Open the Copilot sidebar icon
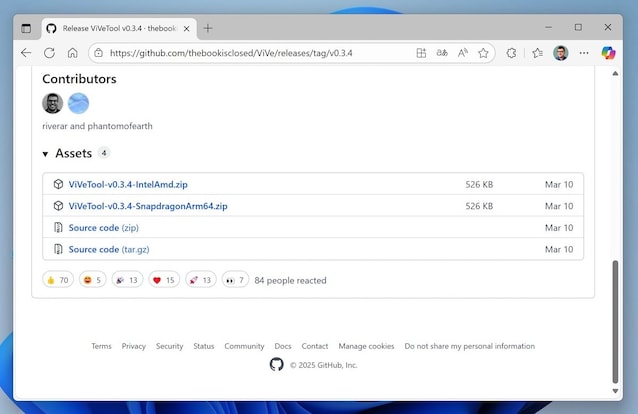The height and width of the screenshot is (414, 638). click(608, 53)
